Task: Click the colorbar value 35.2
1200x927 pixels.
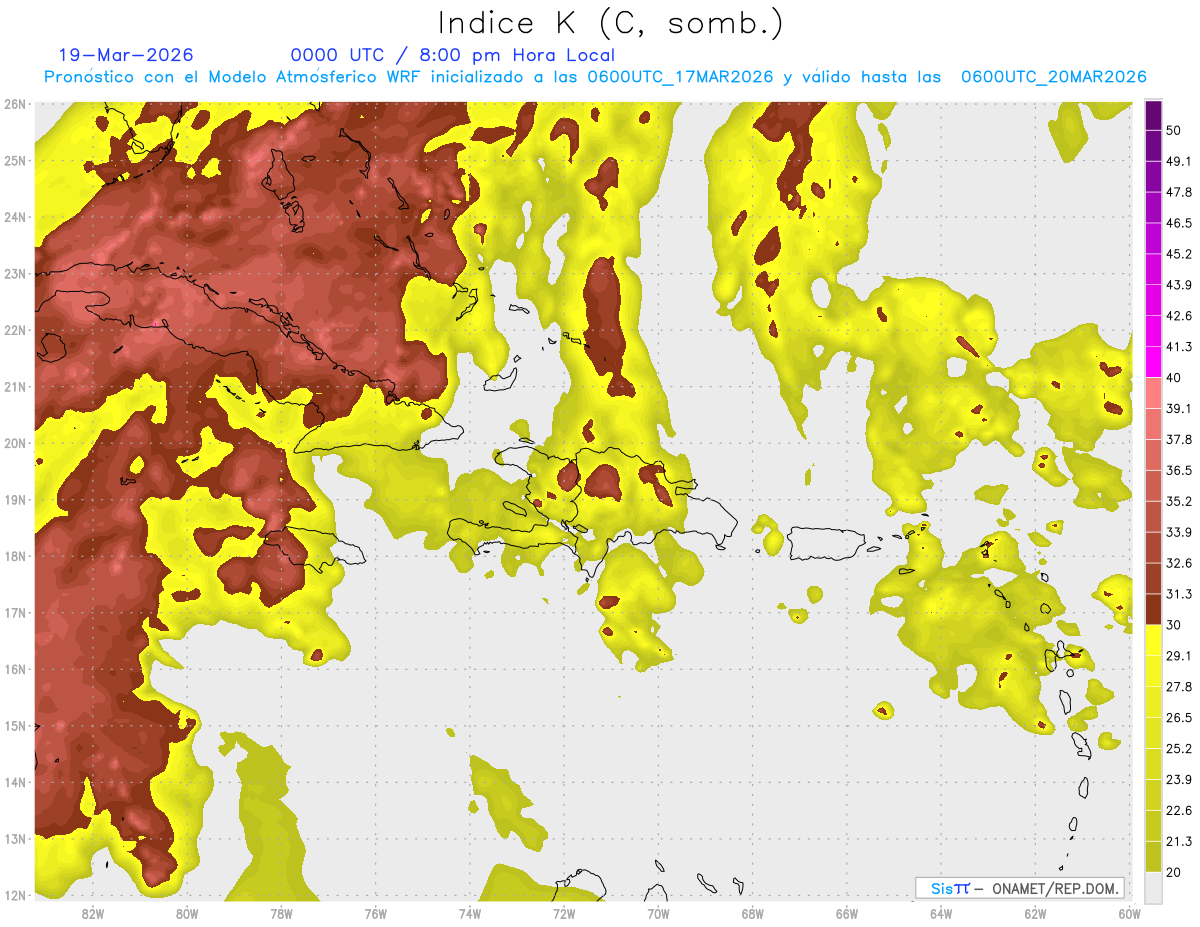Action: click(x=1179, y=501)
